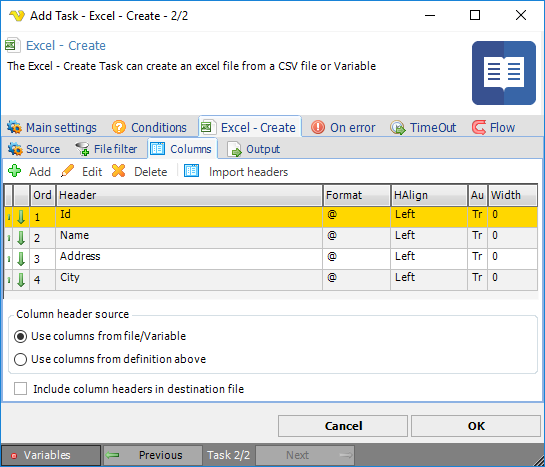Click the green Add plus icon
Viewport: 545px width, 467px height.
[15, 171]
